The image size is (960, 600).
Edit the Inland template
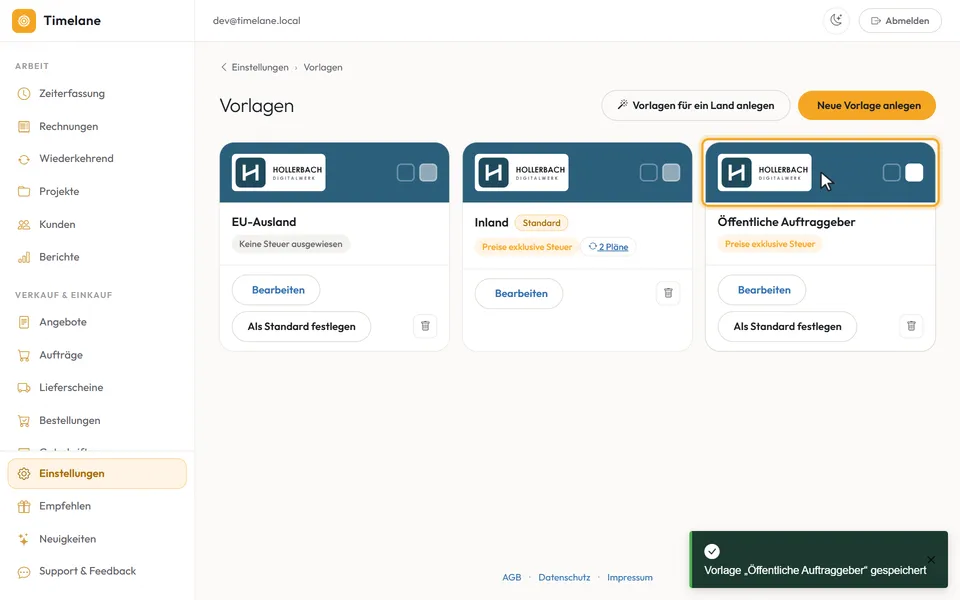pyautogui.click(x=519, y=293)
